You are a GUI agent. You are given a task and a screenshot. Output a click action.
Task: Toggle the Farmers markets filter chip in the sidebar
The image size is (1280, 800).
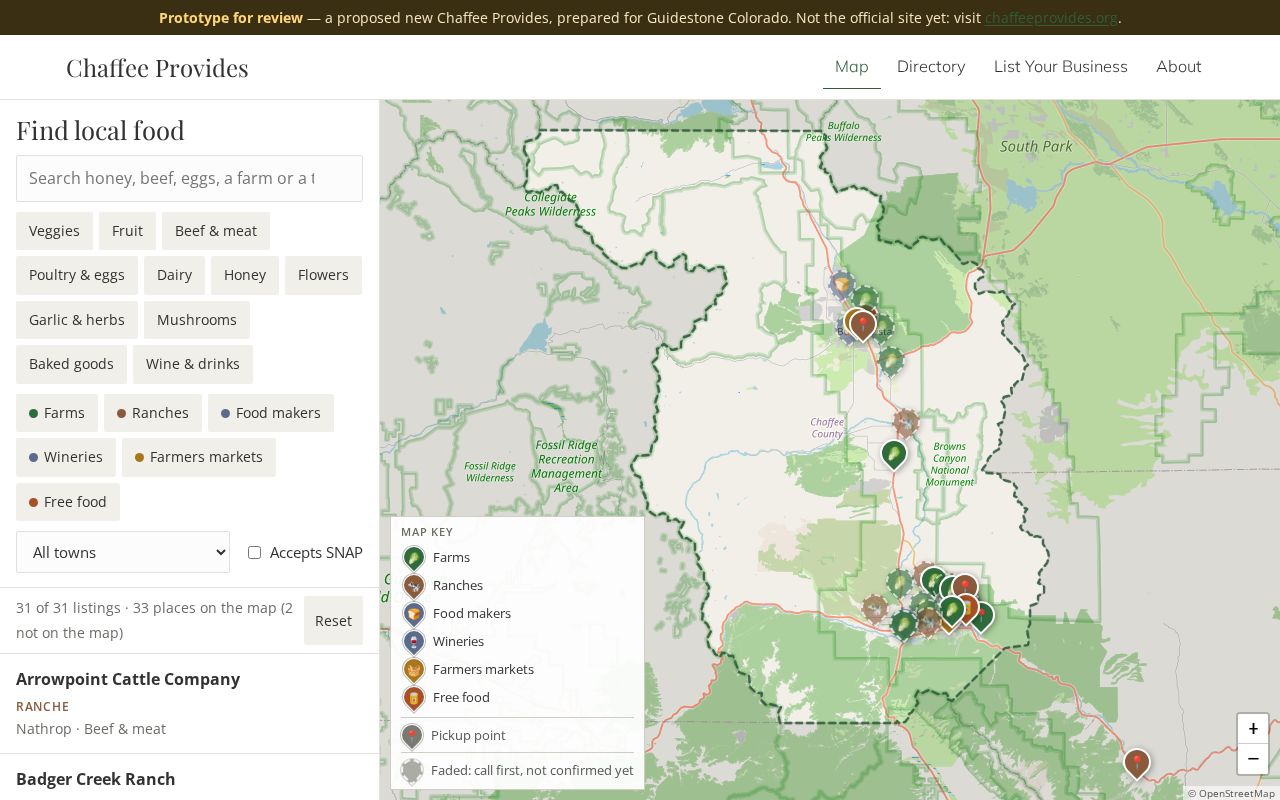tap(199, 457)
